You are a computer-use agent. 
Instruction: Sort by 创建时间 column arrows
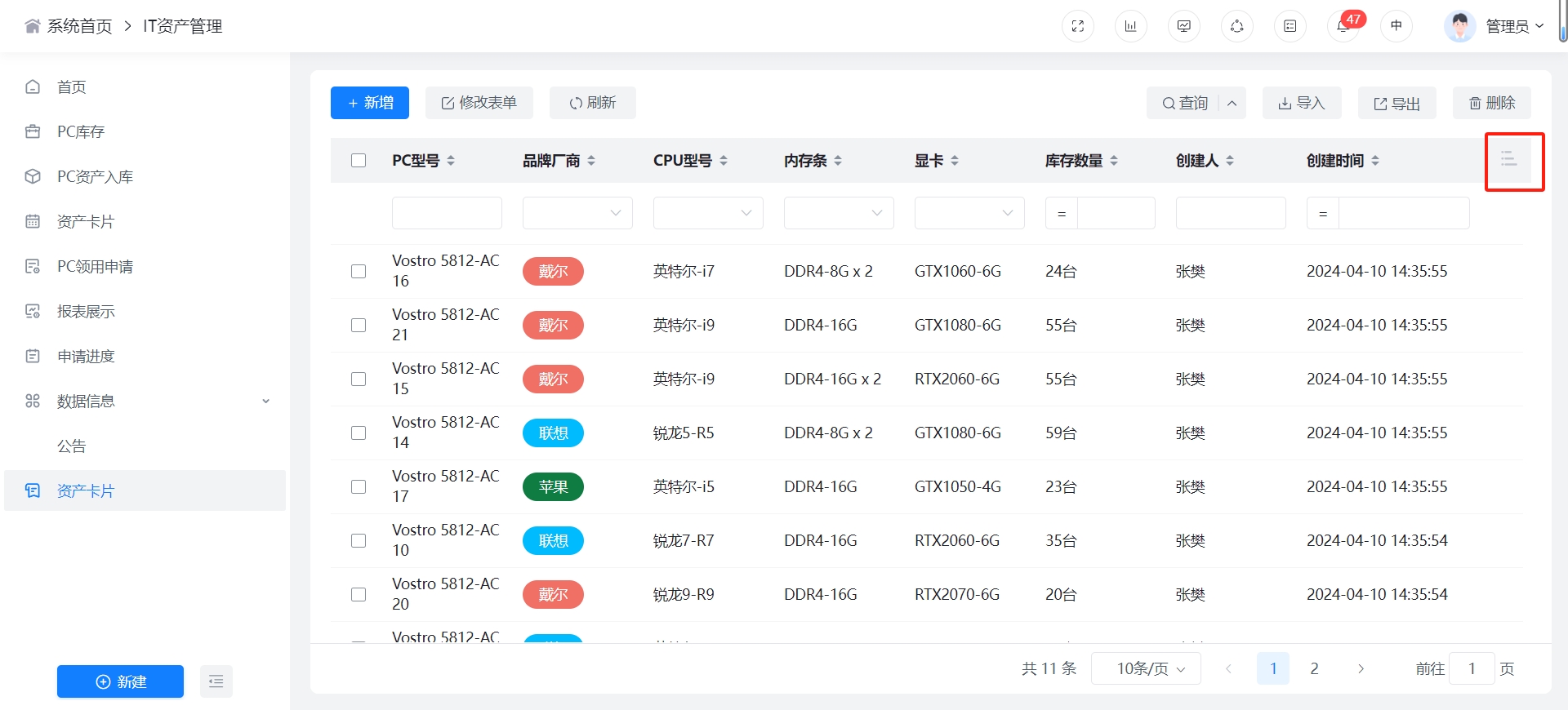pyautogui.click(x=1375, y=161)
